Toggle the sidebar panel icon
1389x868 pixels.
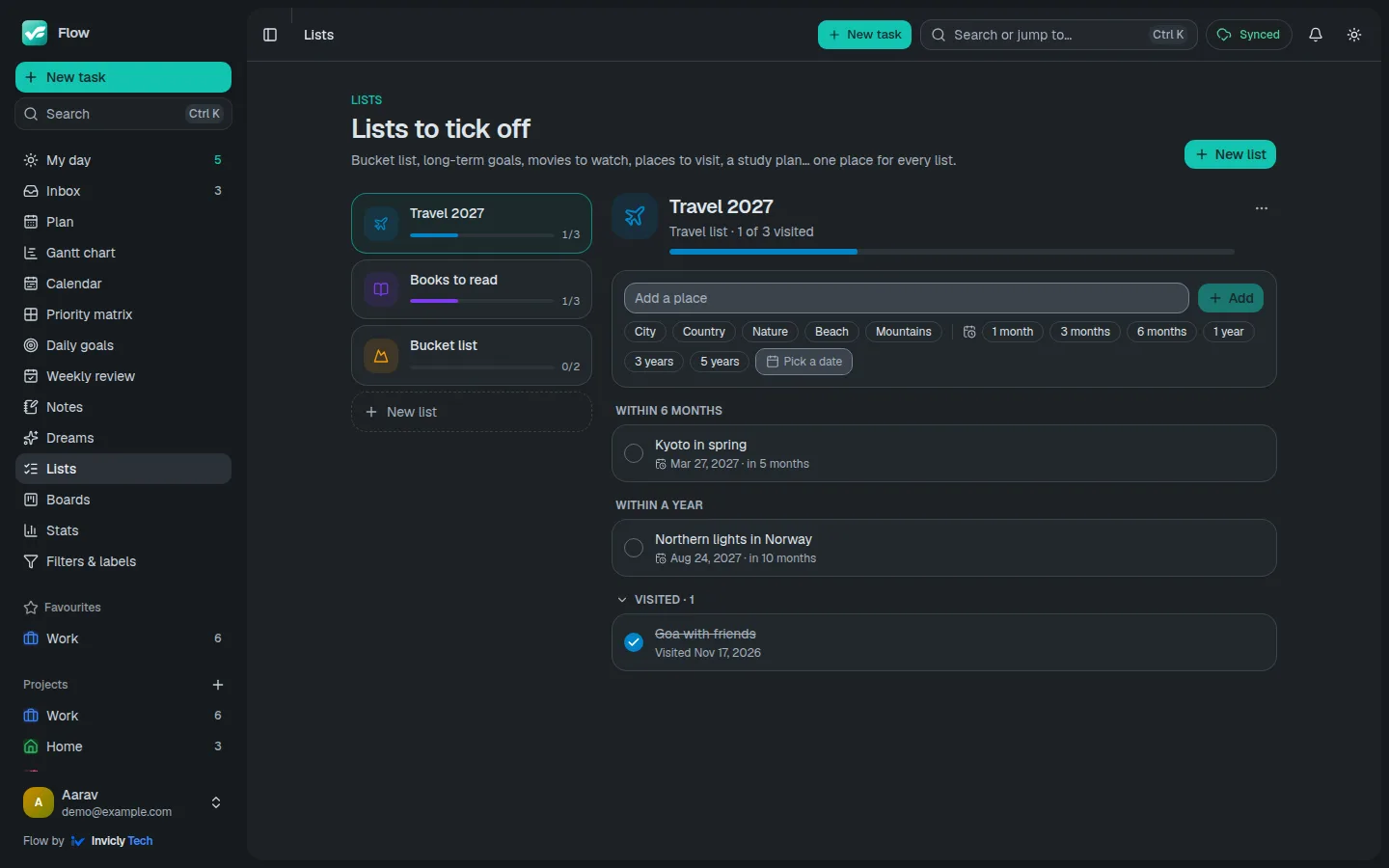point(270,35)
